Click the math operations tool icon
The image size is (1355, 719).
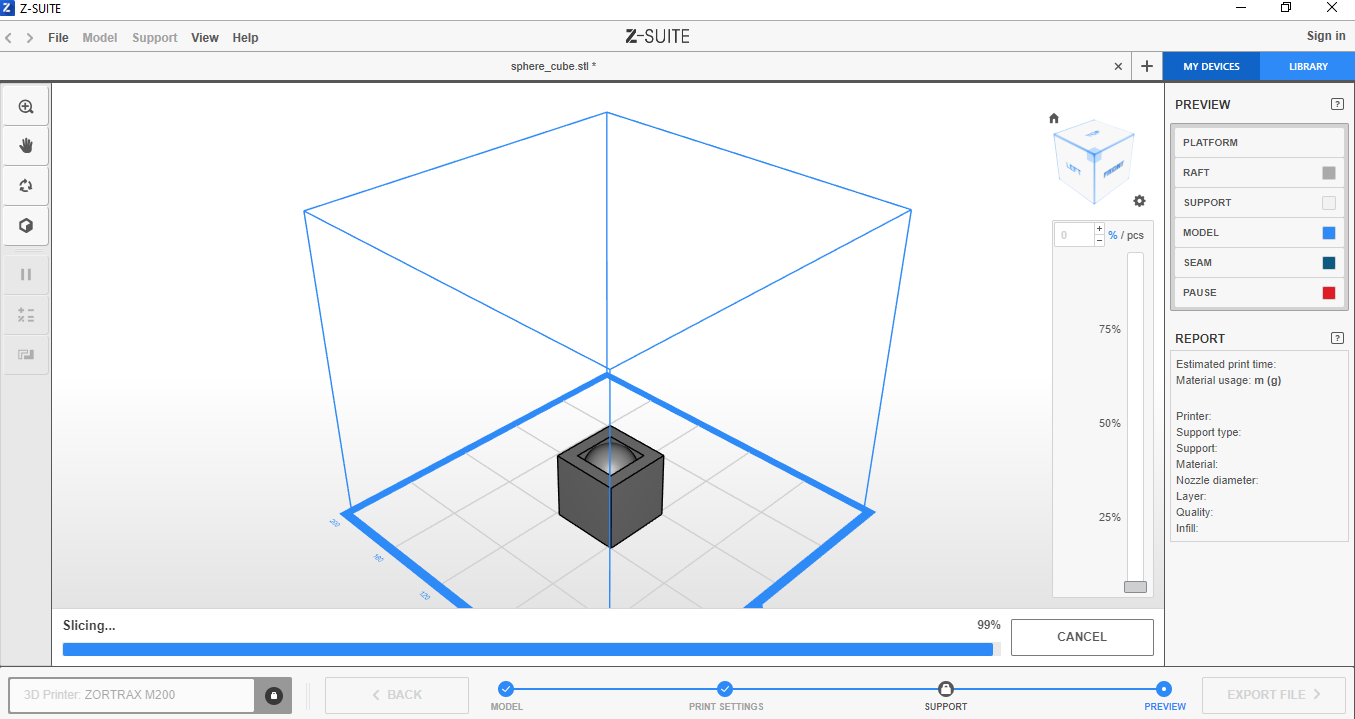coord(26,315)
